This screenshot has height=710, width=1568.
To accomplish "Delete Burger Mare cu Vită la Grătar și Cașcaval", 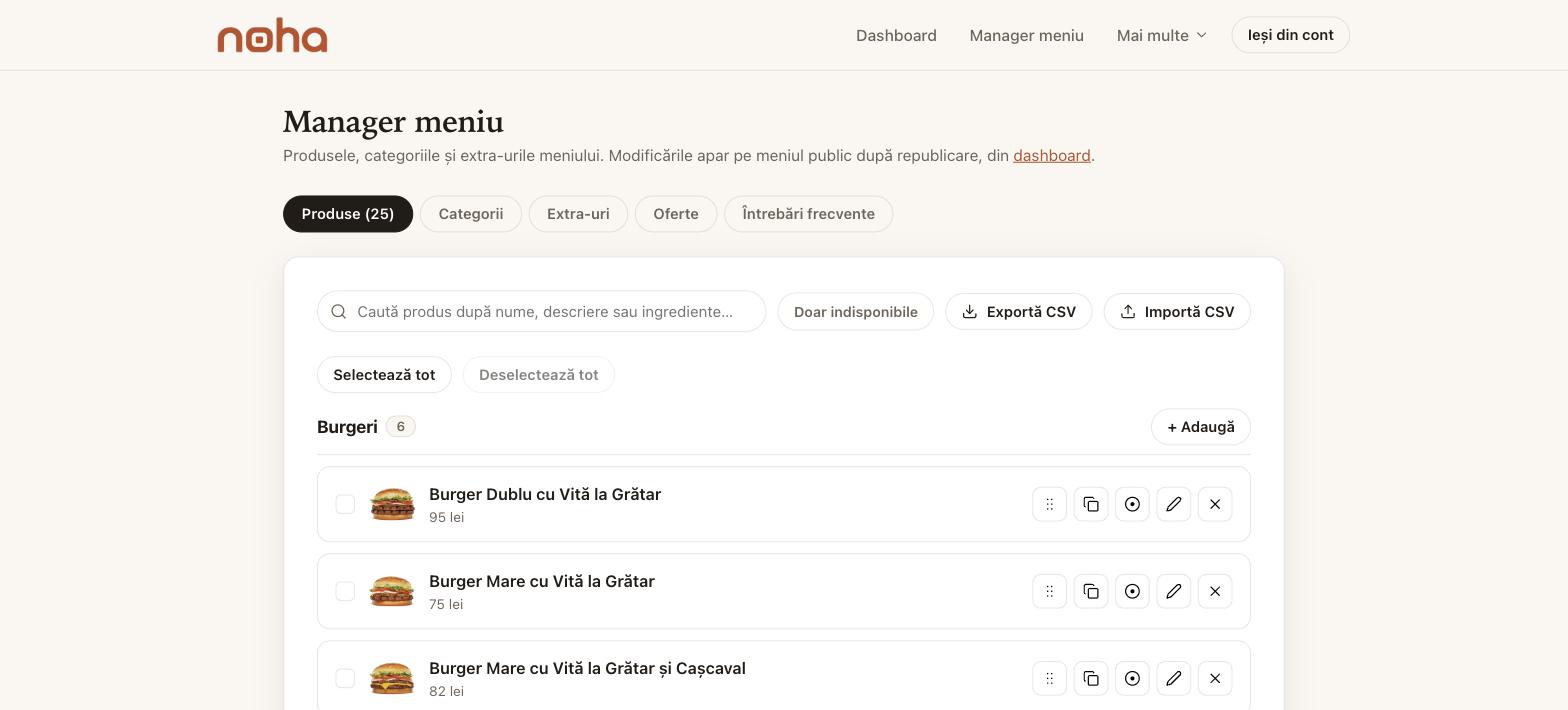I will (1215, 678).
